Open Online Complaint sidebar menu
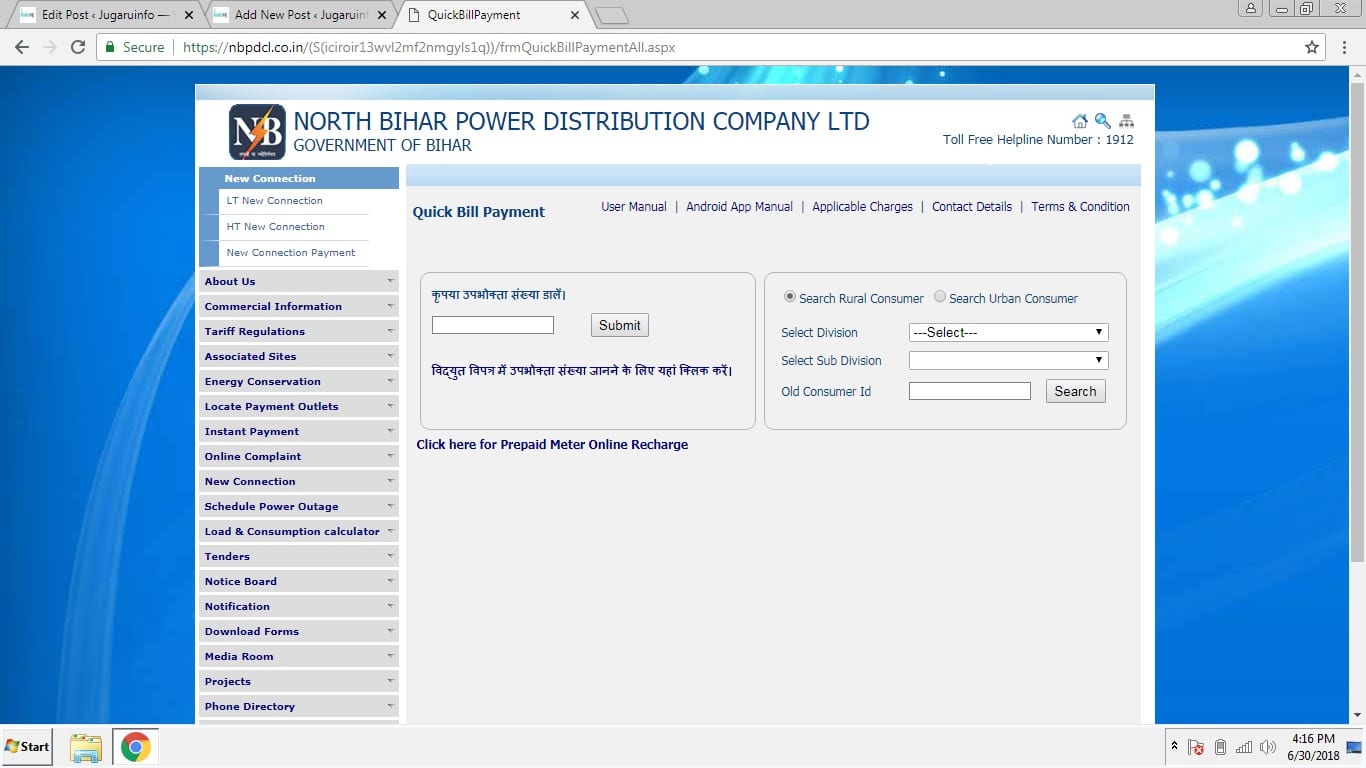 pyautogui.click(x=298, y=456)
